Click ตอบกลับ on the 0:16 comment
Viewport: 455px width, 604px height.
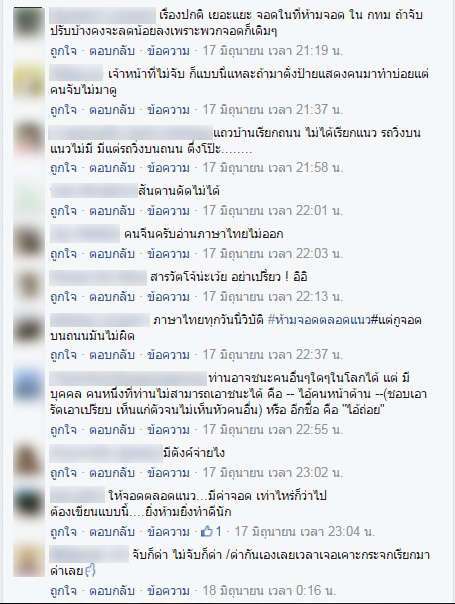pos(112,591)
